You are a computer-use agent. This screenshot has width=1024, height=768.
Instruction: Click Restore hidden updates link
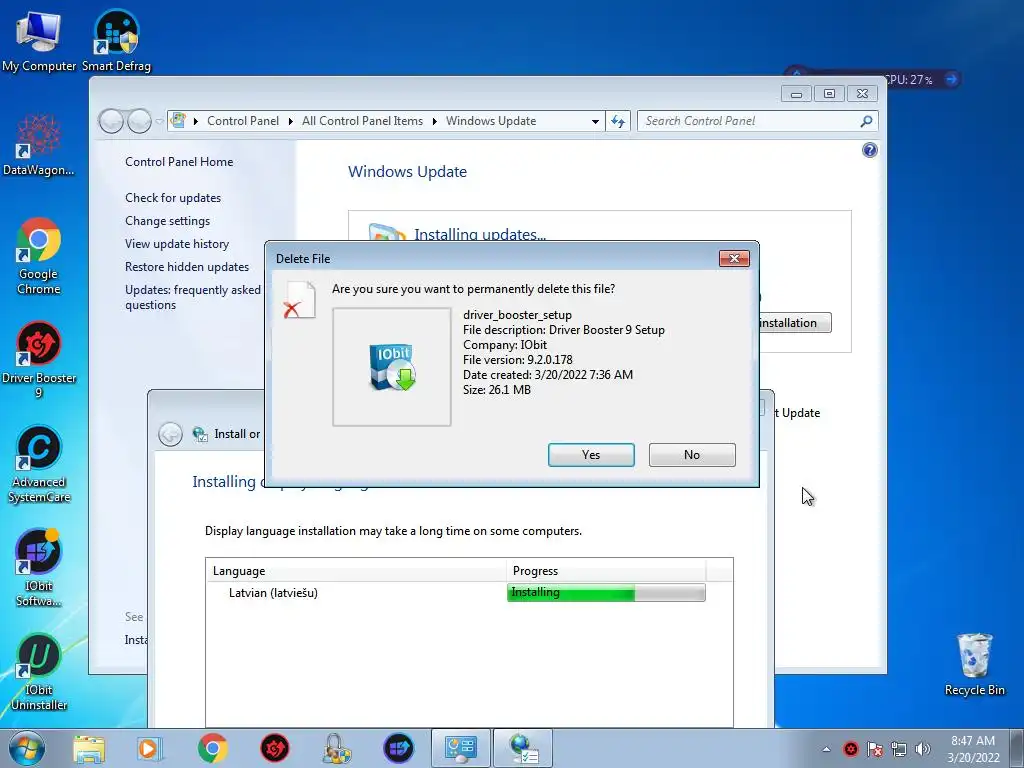pos(187,266)
